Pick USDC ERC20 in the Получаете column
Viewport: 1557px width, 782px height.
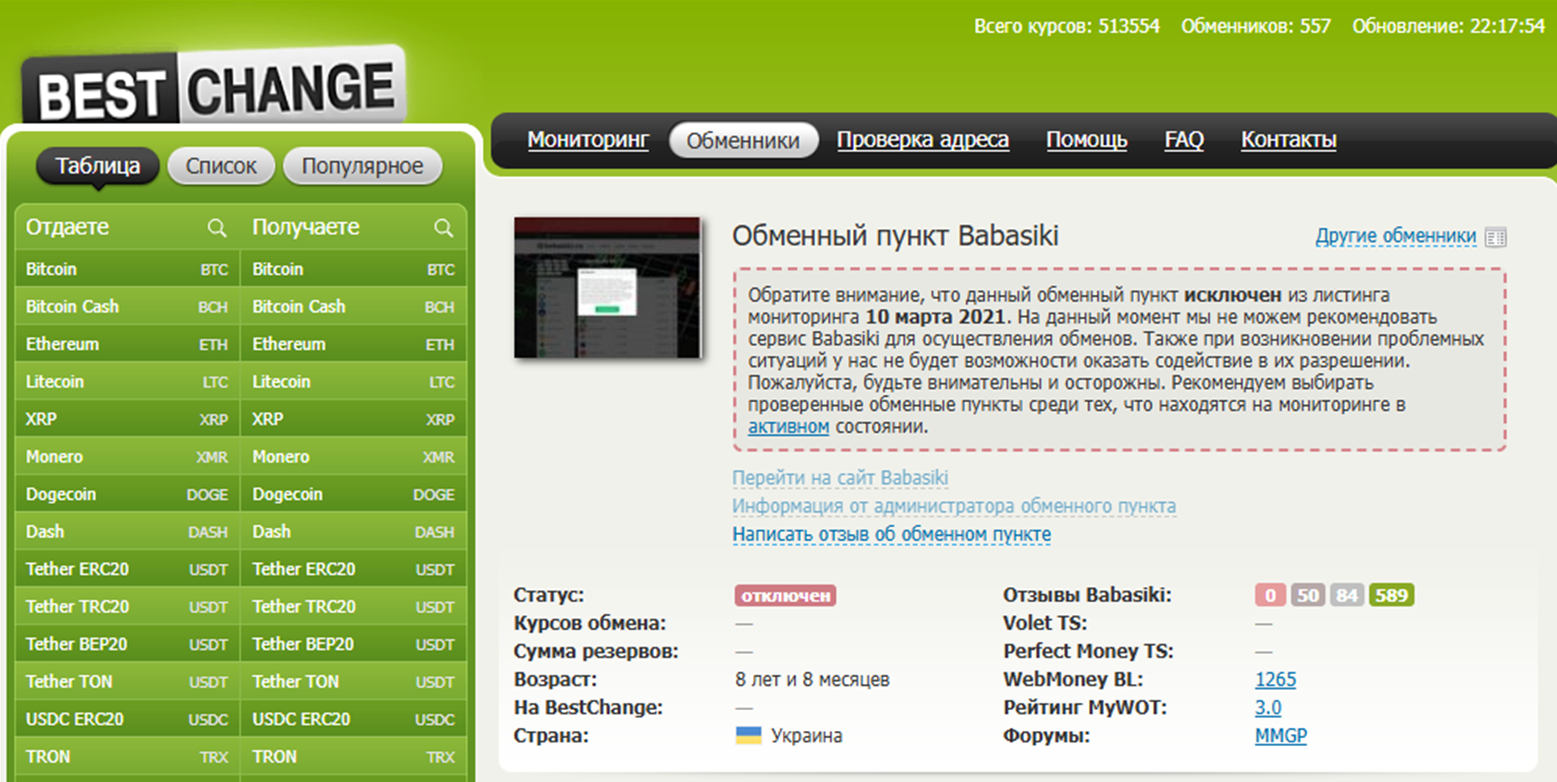tap(354, 719)
